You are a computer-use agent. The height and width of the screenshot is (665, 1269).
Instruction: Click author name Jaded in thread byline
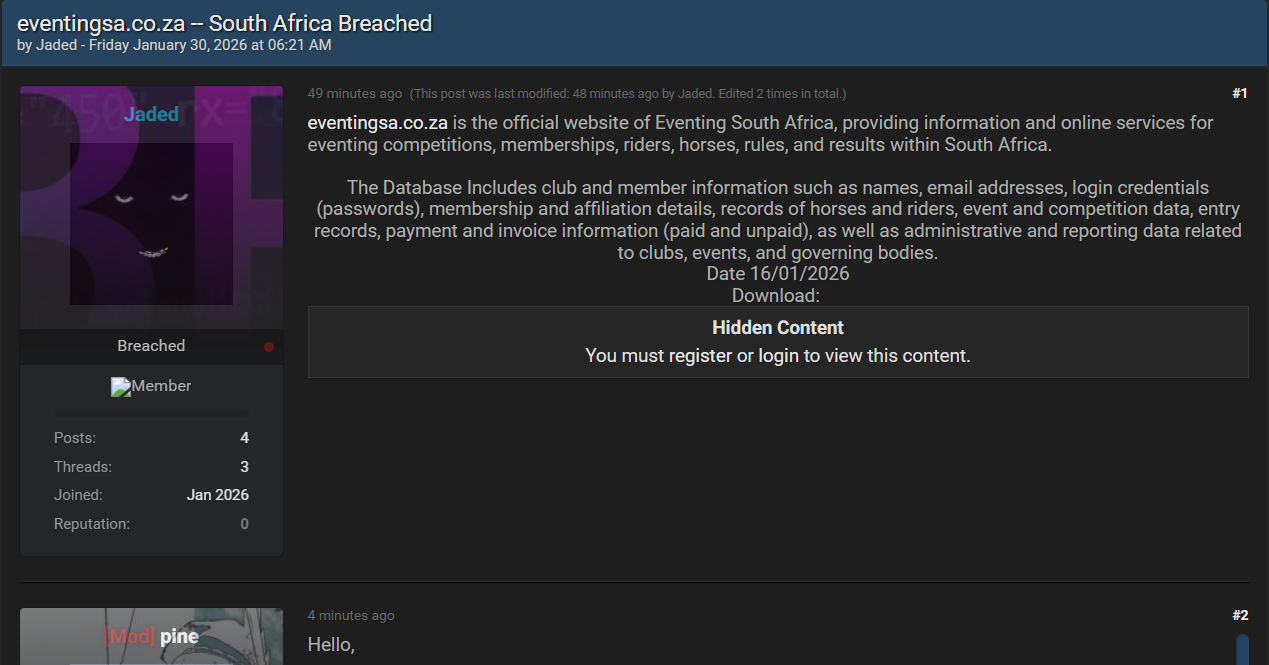56,45
